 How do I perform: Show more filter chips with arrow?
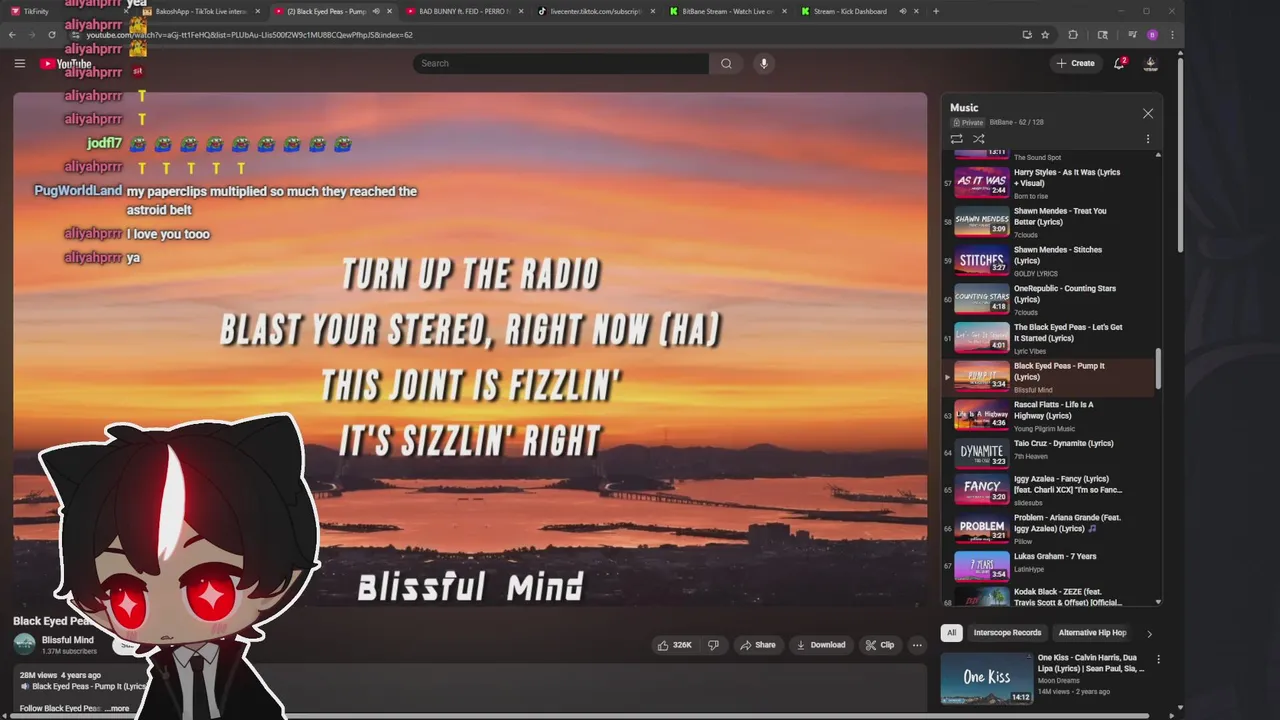1149,633
